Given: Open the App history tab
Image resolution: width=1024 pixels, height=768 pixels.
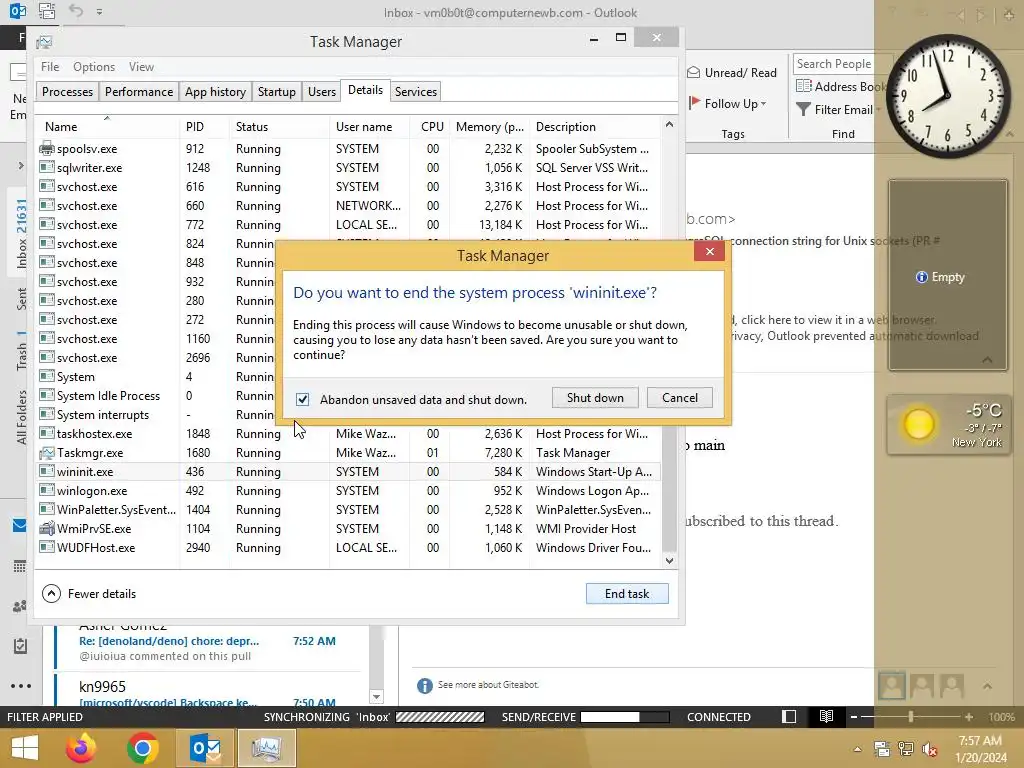Looking at the screenshot, I should tap(216, 91).
